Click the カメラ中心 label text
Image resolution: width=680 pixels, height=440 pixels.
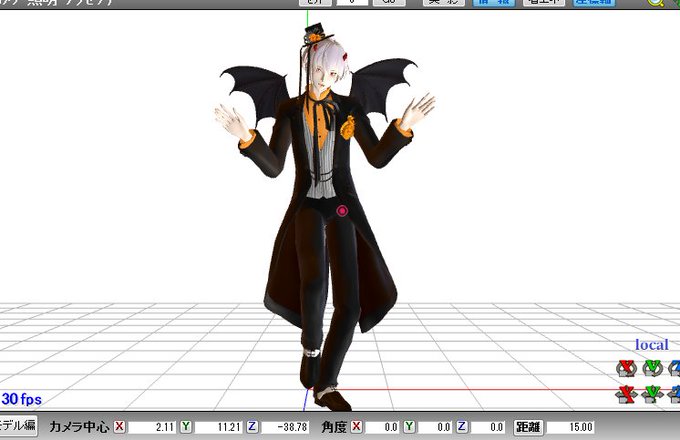click(x=79, y=427)
